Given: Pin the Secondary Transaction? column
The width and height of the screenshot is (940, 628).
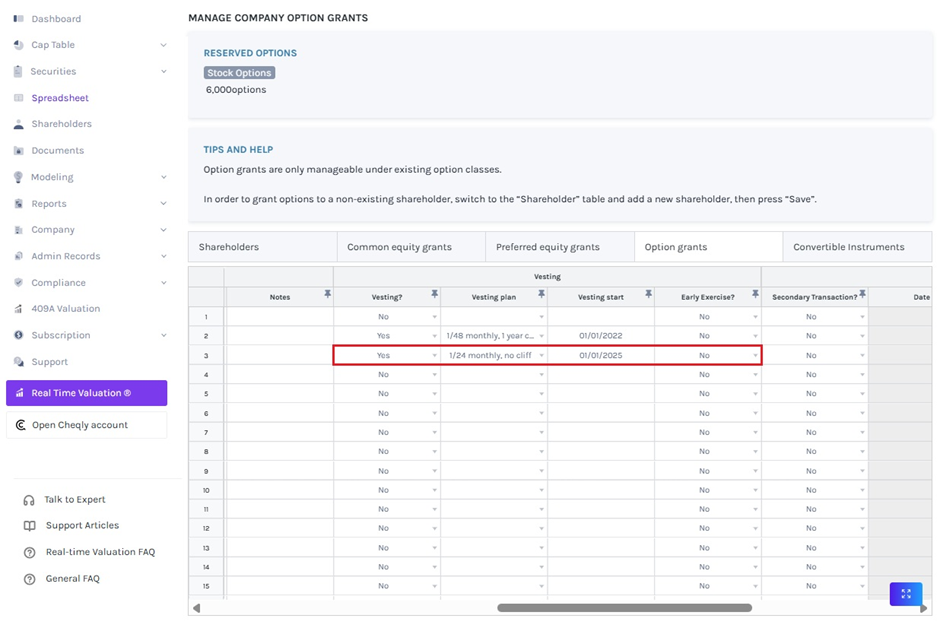Looking at the screenshot, I should [x=862, y=294].
